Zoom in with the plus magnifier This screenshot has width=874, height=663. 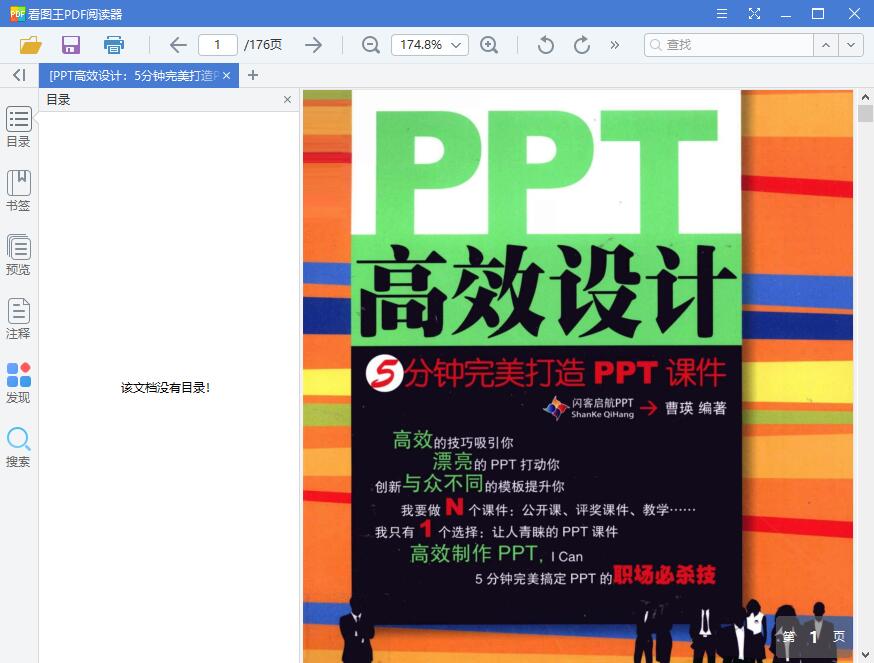[x=489, y=45]
